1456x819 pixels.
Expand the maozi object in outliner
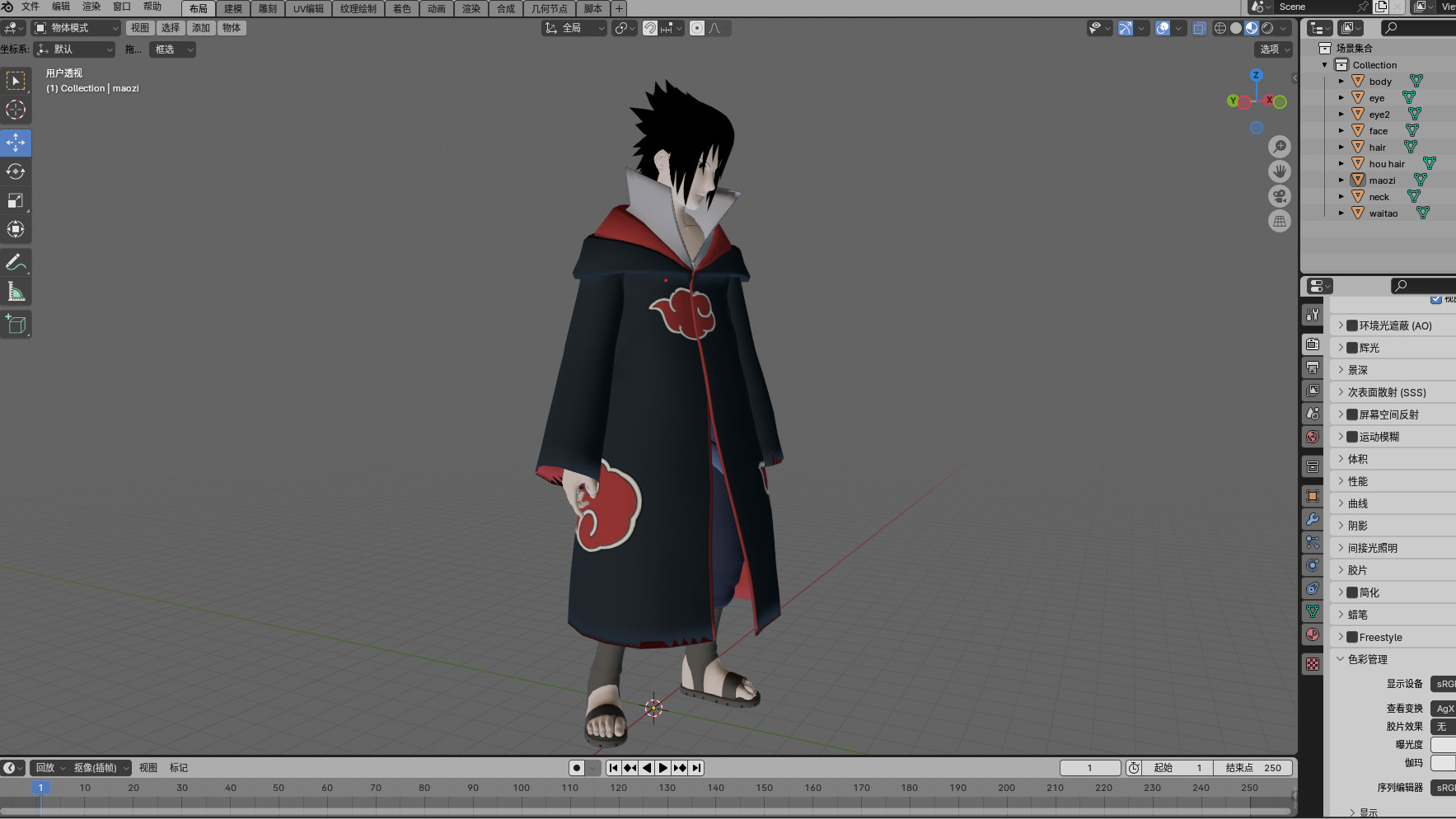coord(1341,180)
